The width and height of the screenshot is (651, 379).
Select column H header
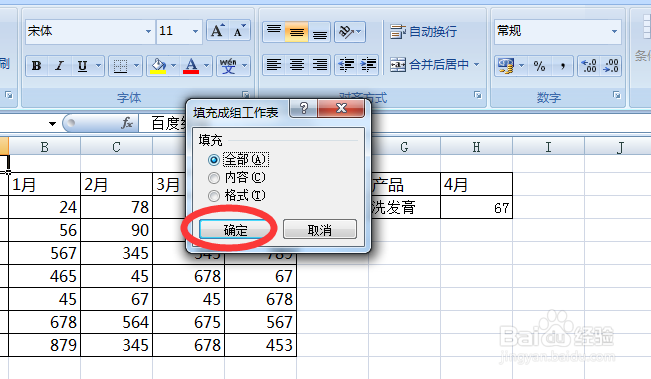[477, 147]
